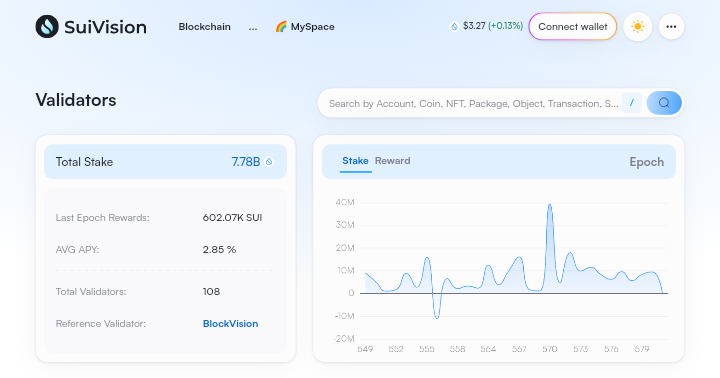Click the SUI price droplet icon
The image size is (720, 378).
[454, 27]
